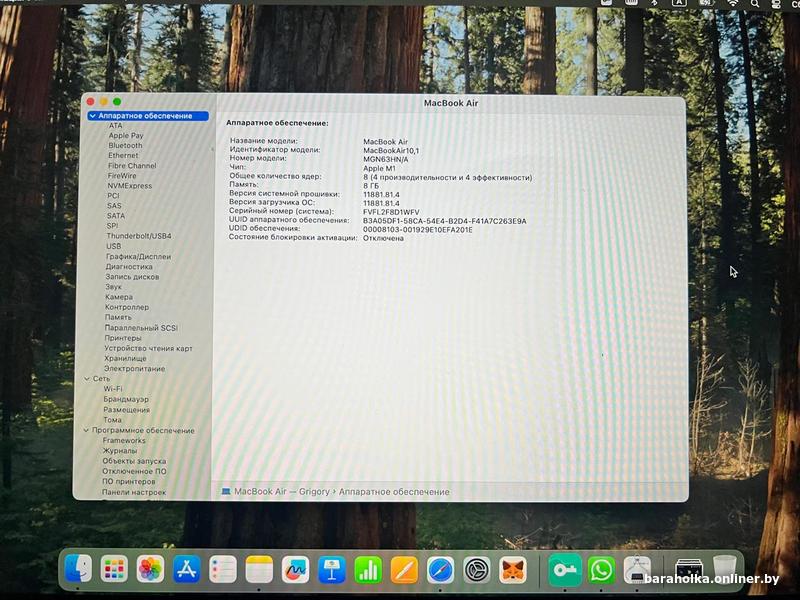Open Control Center menu bar icon
Image resolution: width=800 pixels, height=600 pixels.
(776, 3)
